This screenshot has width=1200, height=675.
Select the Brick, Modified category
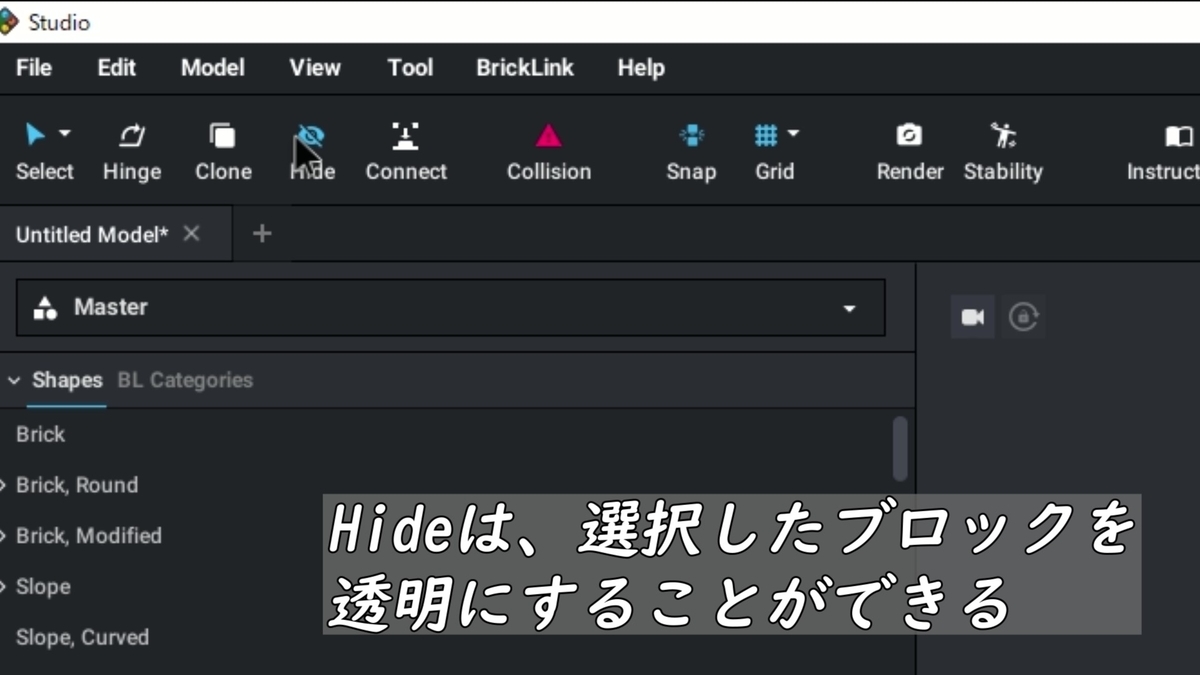point(89,536)
